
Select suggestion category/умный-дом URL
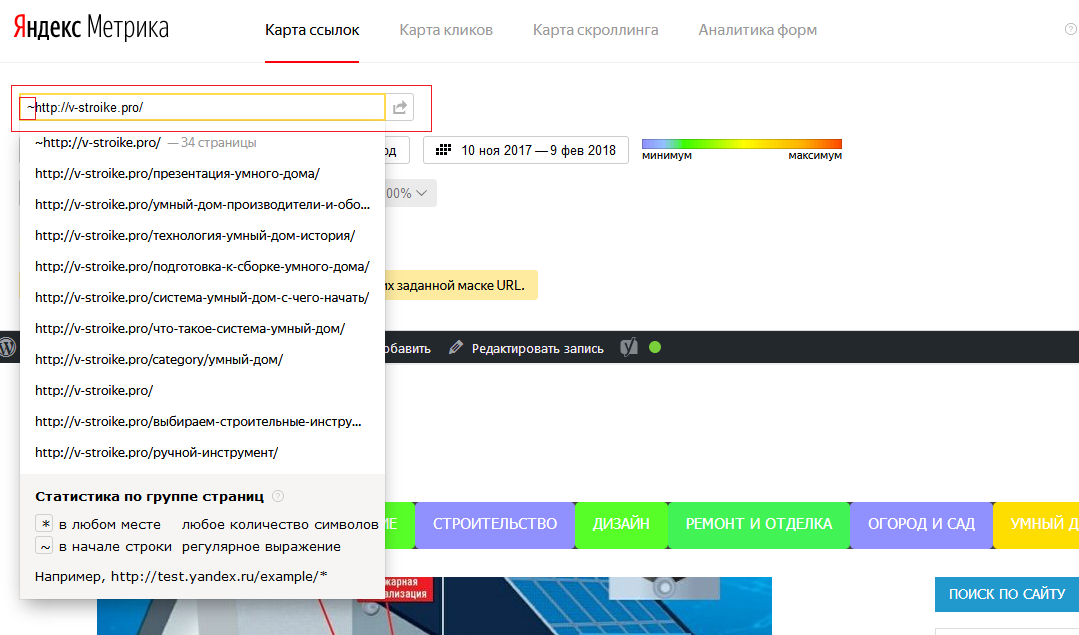202,359
